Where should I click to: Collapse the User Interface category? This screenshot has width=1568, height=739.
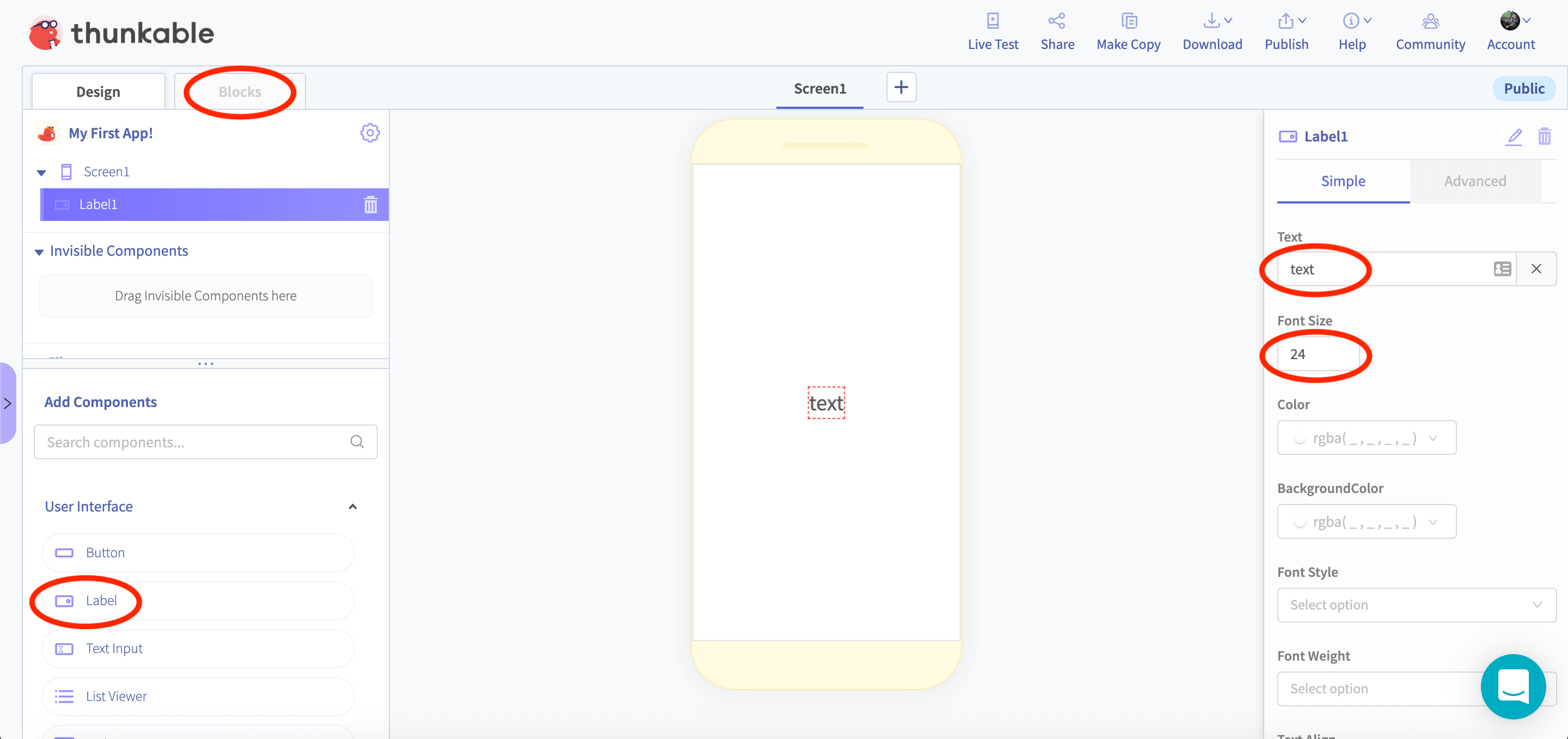pyautogui.click(x=352, y=507)
